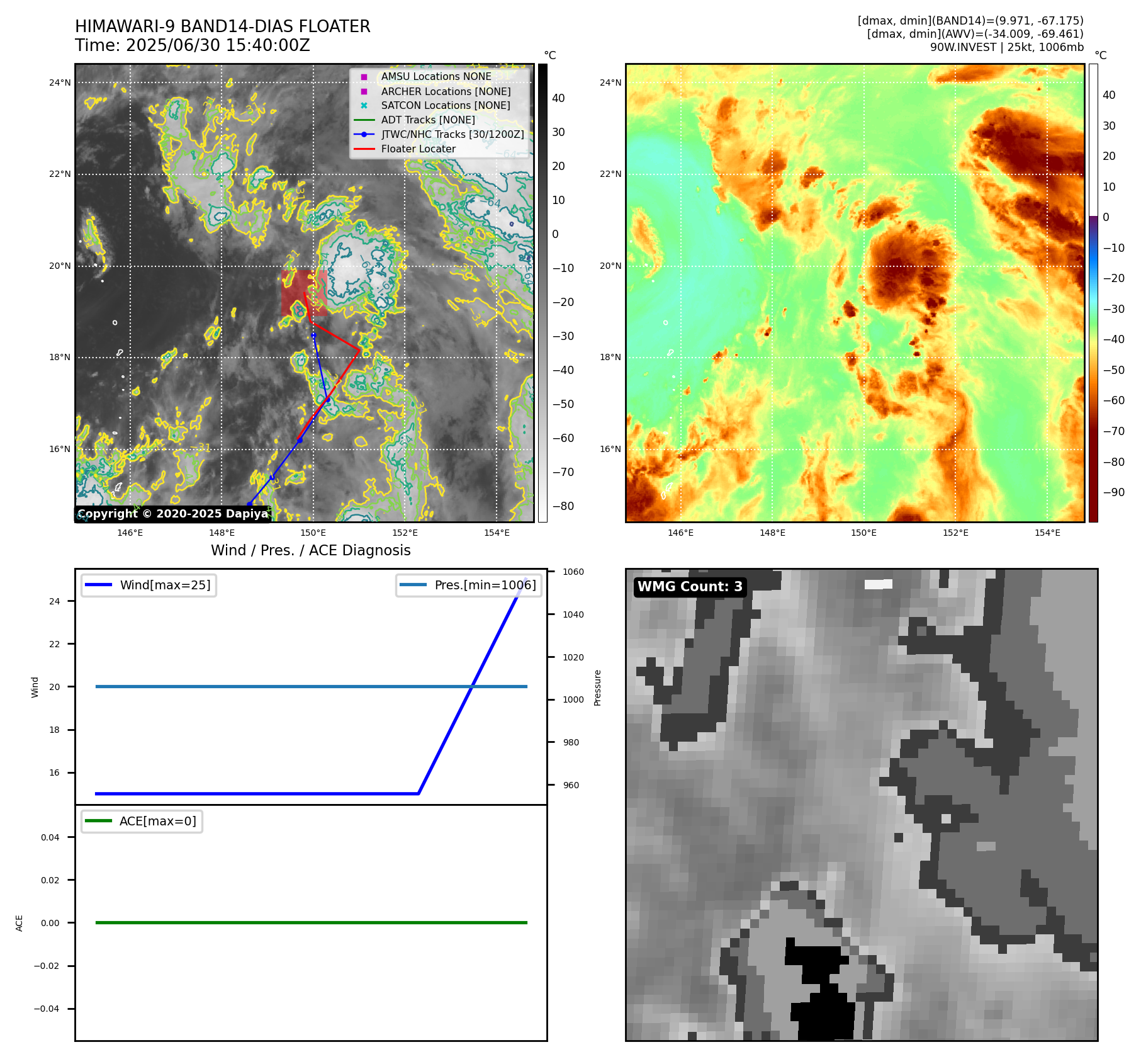Click the 'Time: 2025/06/30 15:40:00Z' timestamp
1141x1064 pixels.
pos(193,45)
